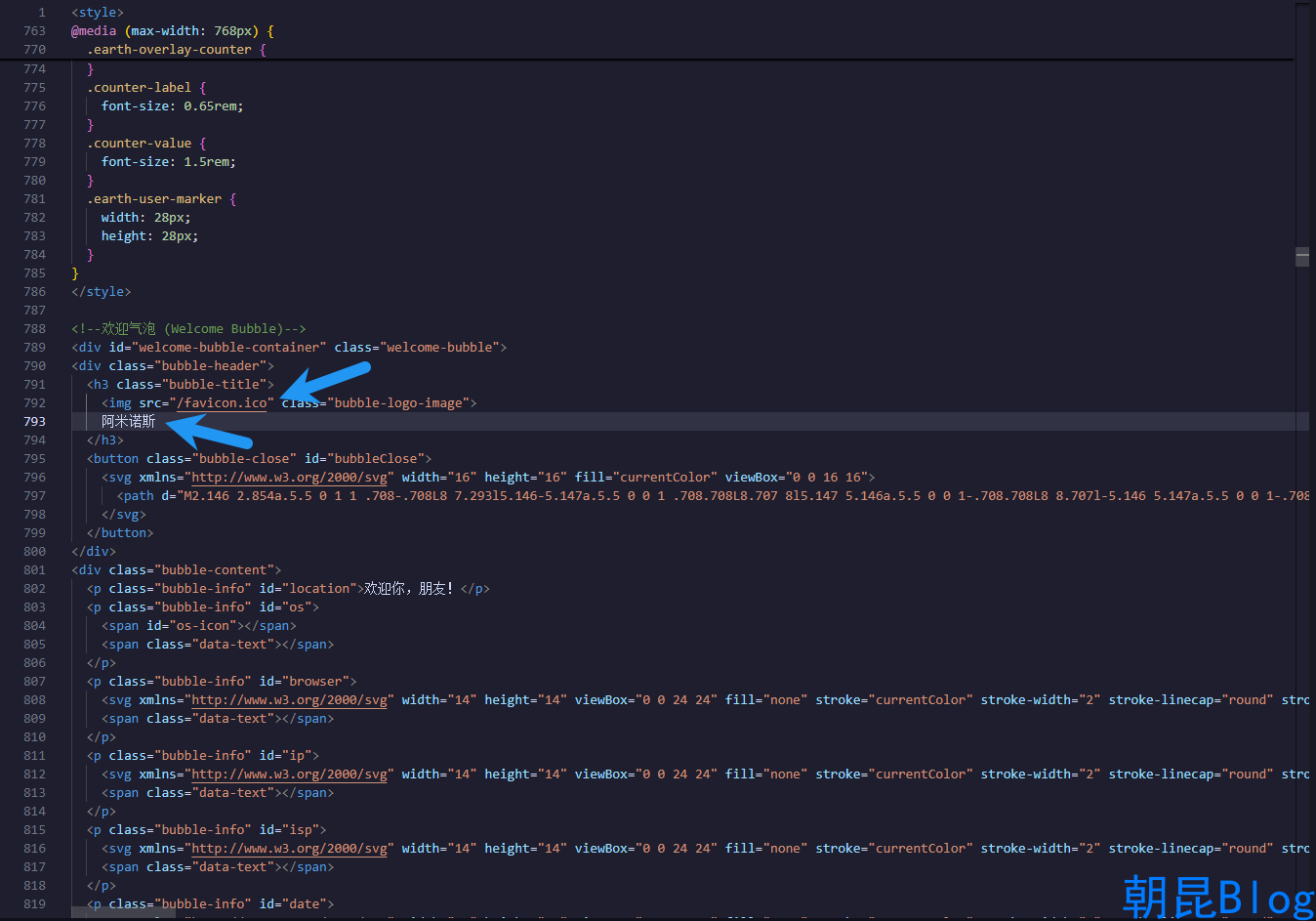Image resolution: width=1316 pixels, height=921 pixels.
Task: Click the '.earth-user-marker' selector
Action: point(154,198)
